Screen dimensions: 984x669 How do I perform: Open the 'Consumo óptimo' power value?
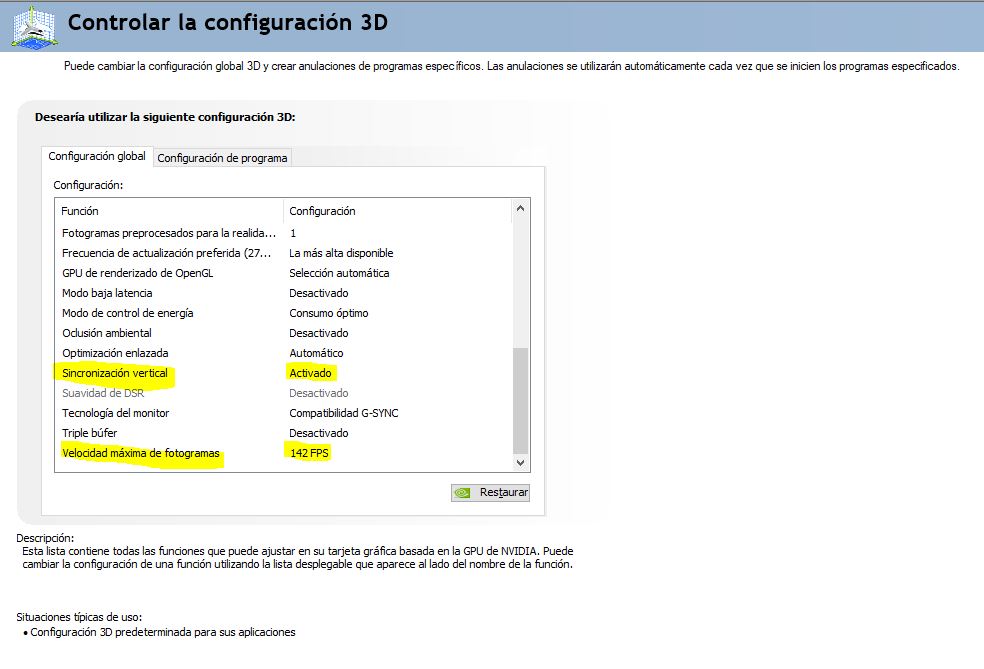[329, 313]
